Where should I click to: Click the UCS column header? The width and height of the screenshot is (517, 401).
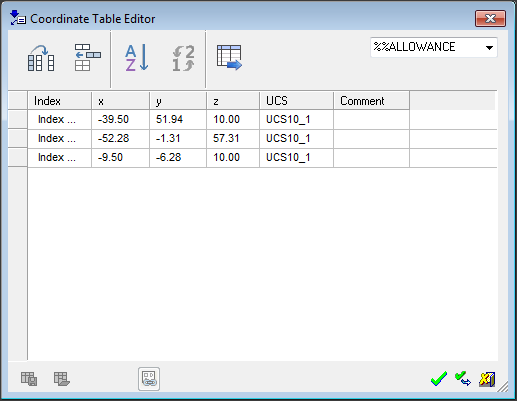tap(296, 101)
